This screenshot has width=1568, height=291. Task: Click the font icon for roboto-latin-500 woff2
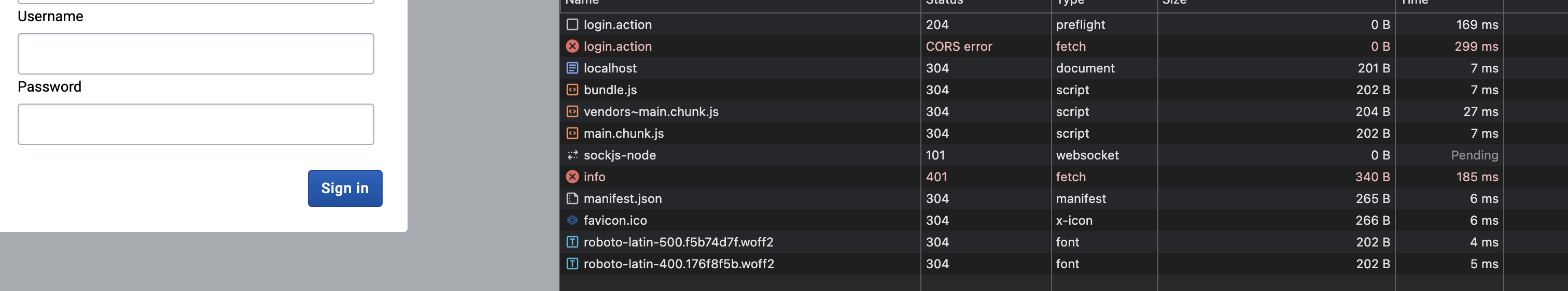(x=572, y=242)
